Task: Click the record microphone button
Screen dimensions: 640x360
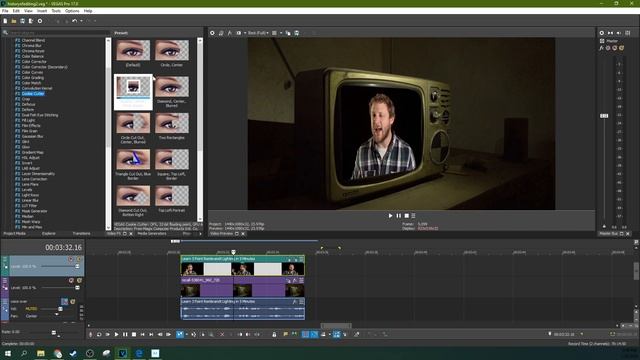Action: (x=91, y=334)
